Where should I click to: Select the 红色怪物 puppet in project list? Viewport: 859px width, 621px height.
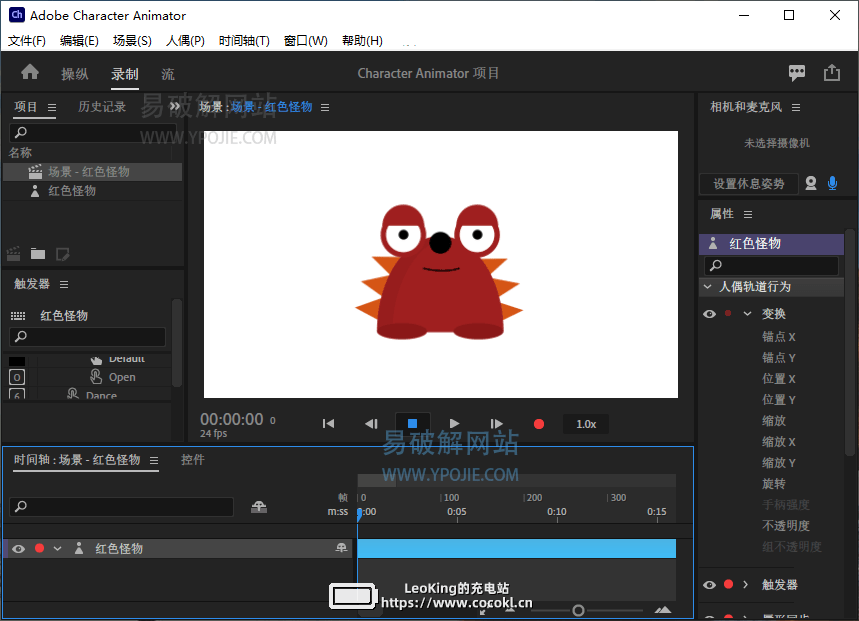[93, 191]
